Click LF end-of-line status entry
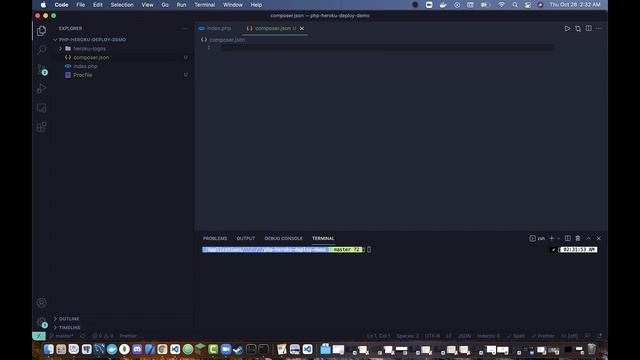Screen dimensions: 640x360 (x=449, y=336)
